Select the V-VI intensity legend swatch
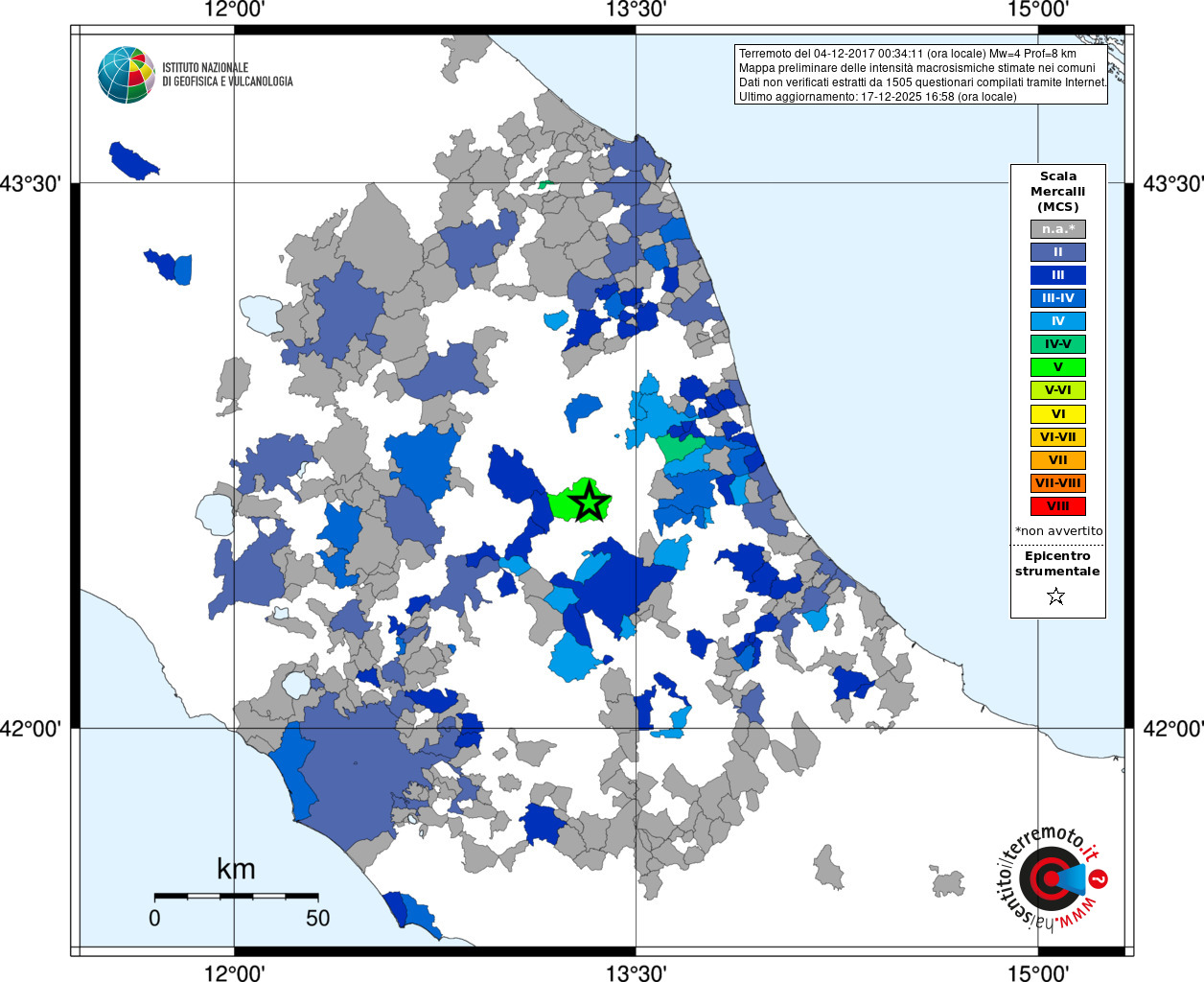Screen dimensions: 1204x982 1058,390
